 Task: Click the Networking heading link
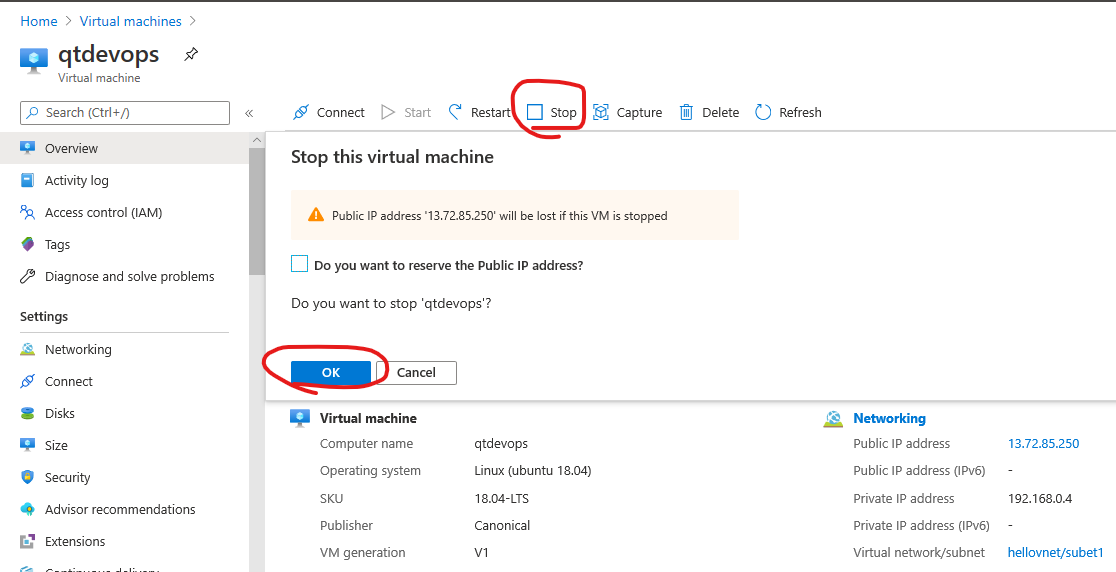(889, 418)
